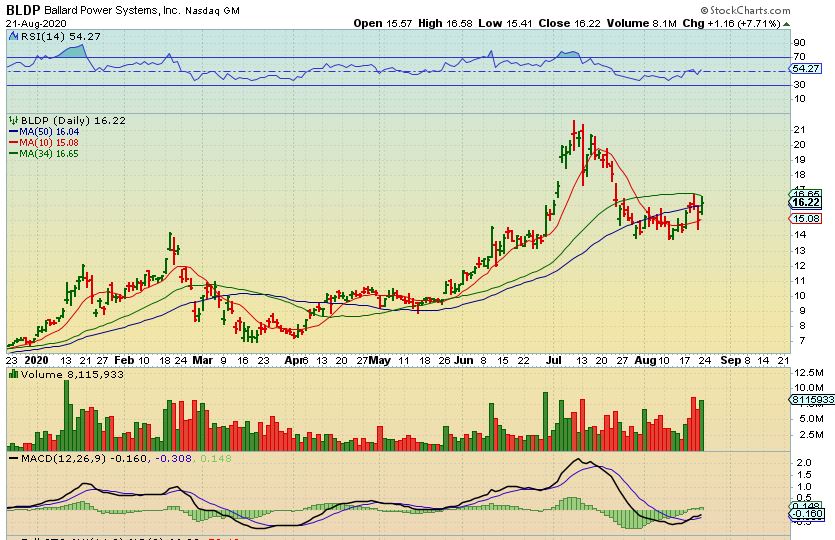835x540 pixels.
Task: Click the Open 15.57 value
Action: pyautogui.click(x=383, y=23)
